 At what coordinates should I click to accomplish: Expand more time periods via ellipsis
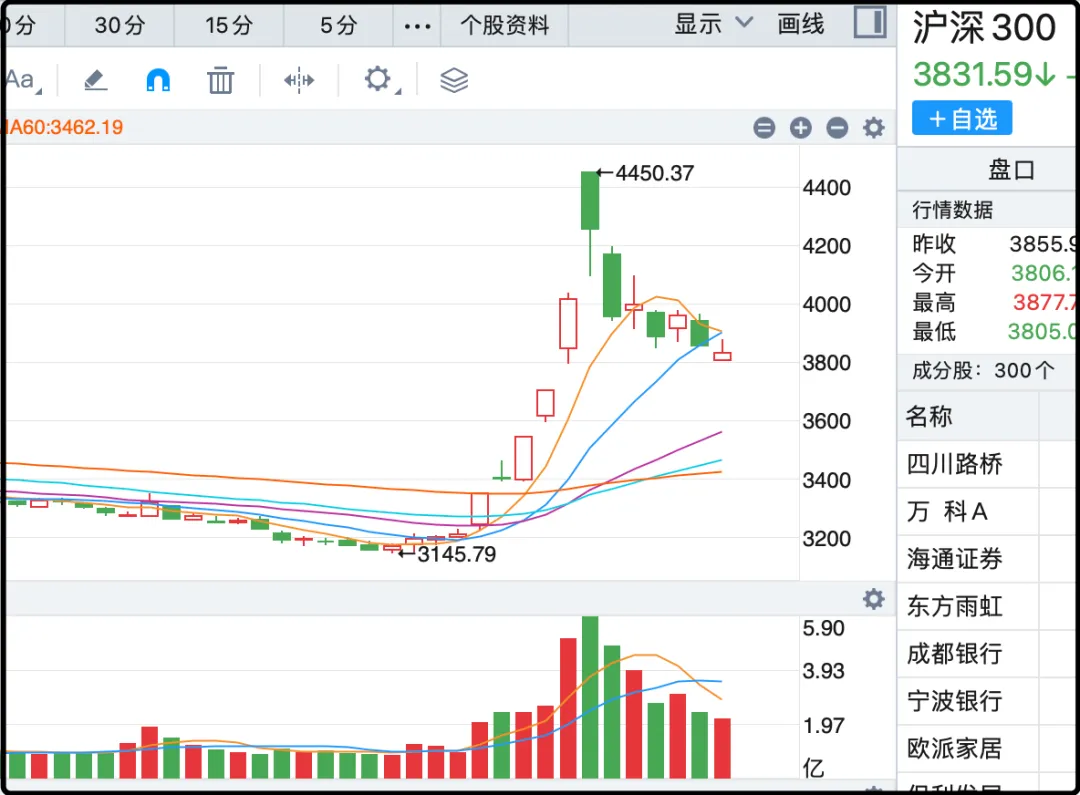(x=417, y=26)
